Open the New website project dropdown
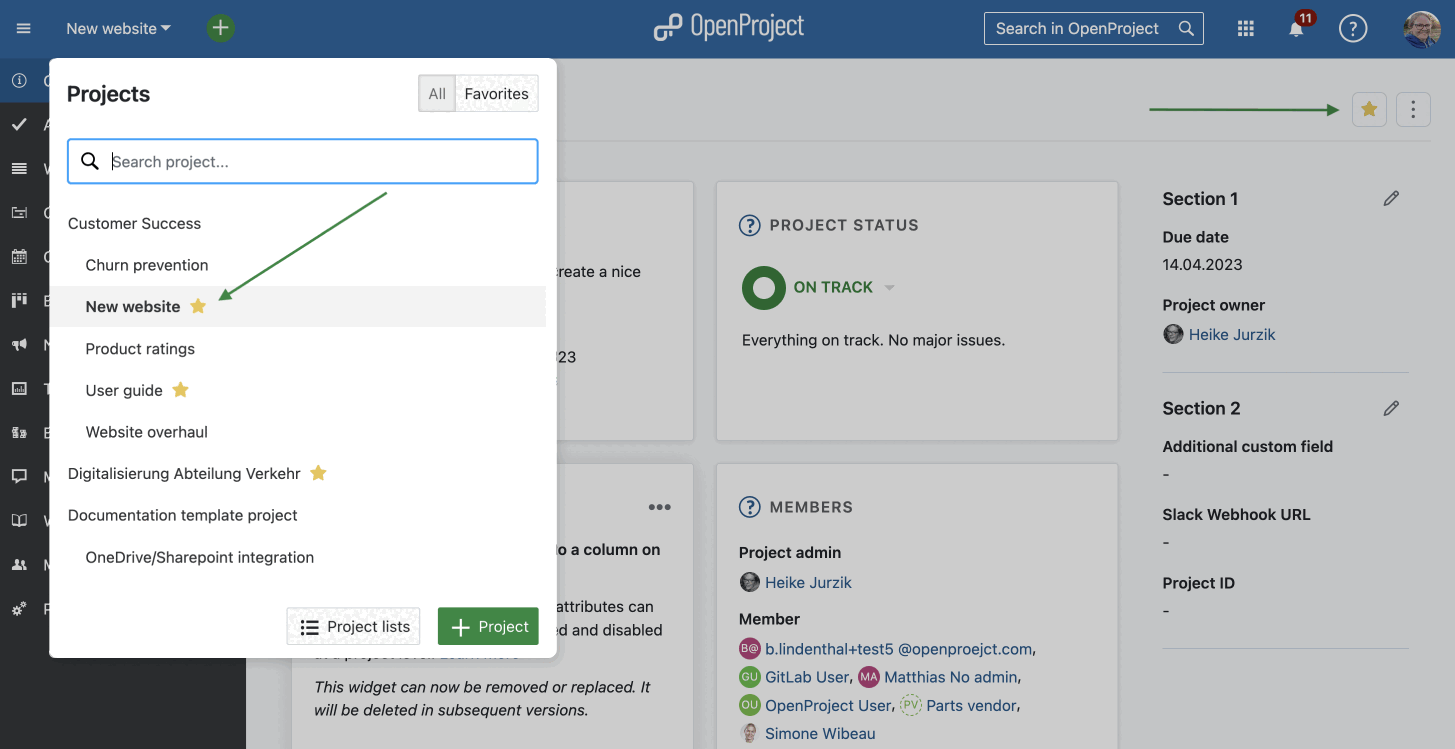The image size is (1455, 749). tap(117, 28)
